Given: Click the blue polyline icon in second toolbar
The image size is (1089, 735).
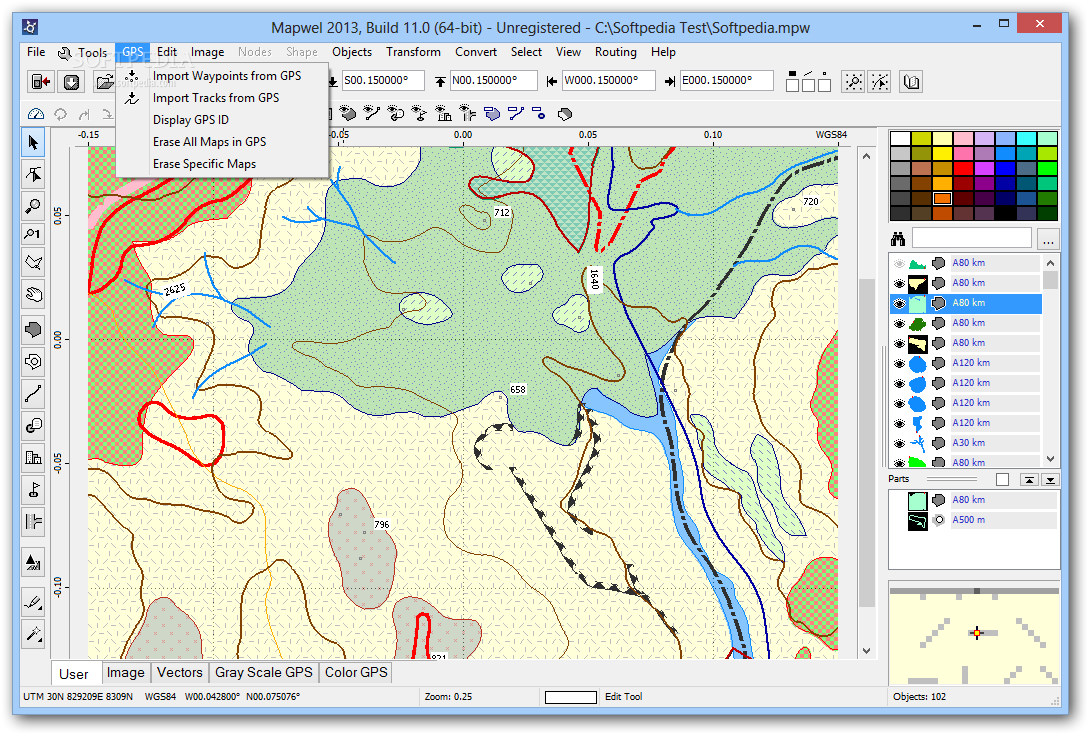Looking at the screenshot, I should pyautogui.click(x=516, y=113).
